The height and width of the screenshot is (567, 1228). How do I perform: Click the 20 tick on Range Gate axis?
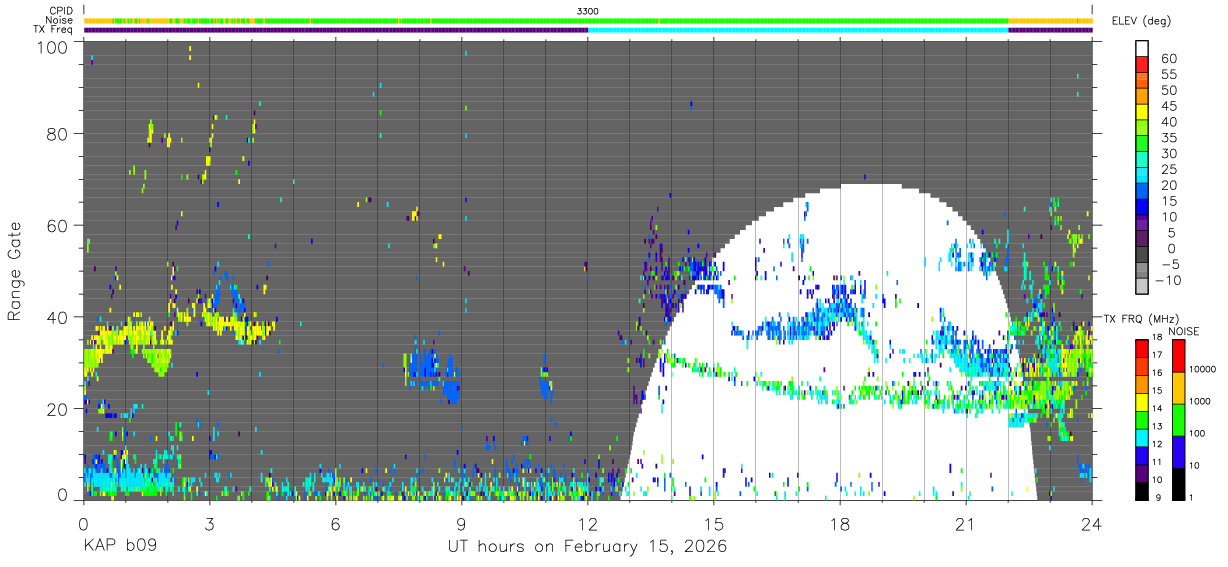(x=57, y=409)
